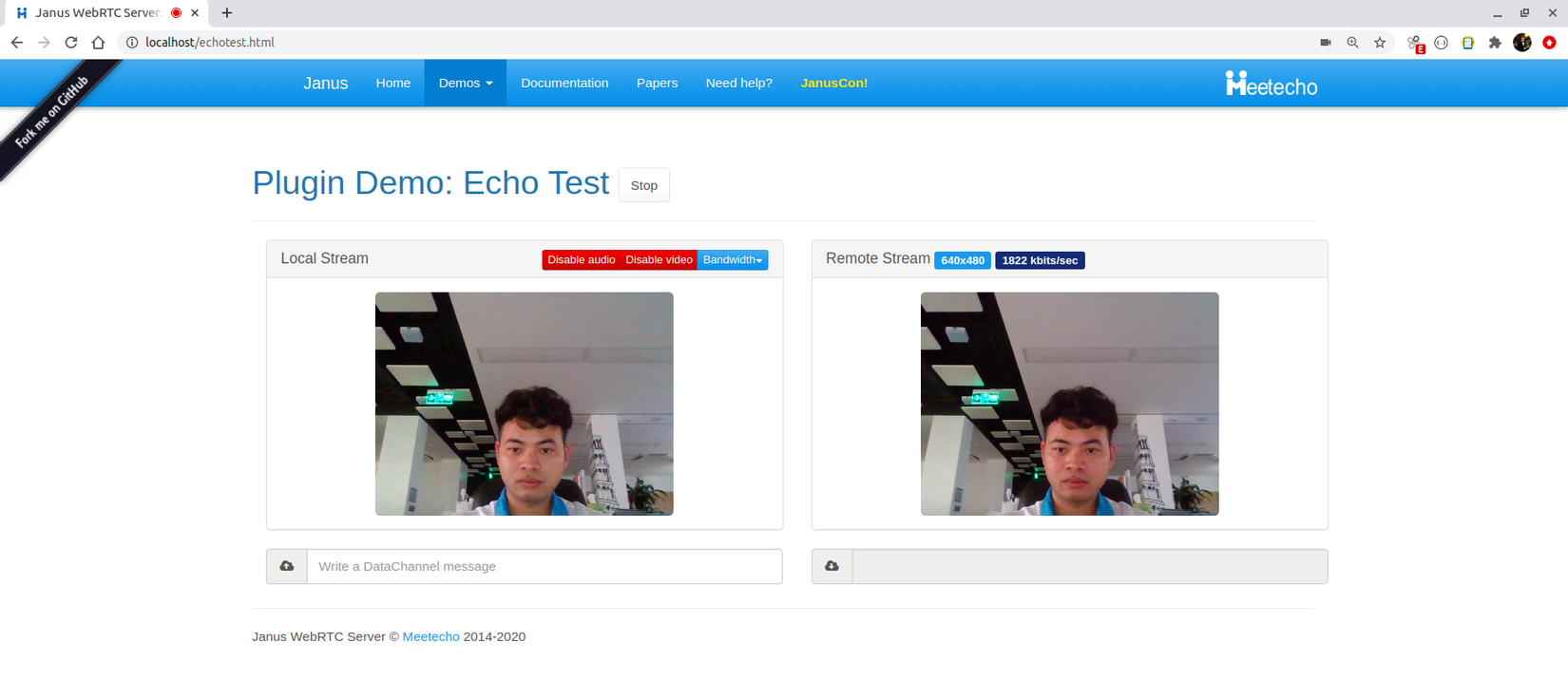The width and height of the screenshot is (1568, 680).
Task: Click the Janus brand link
Action: coord(326,83)
